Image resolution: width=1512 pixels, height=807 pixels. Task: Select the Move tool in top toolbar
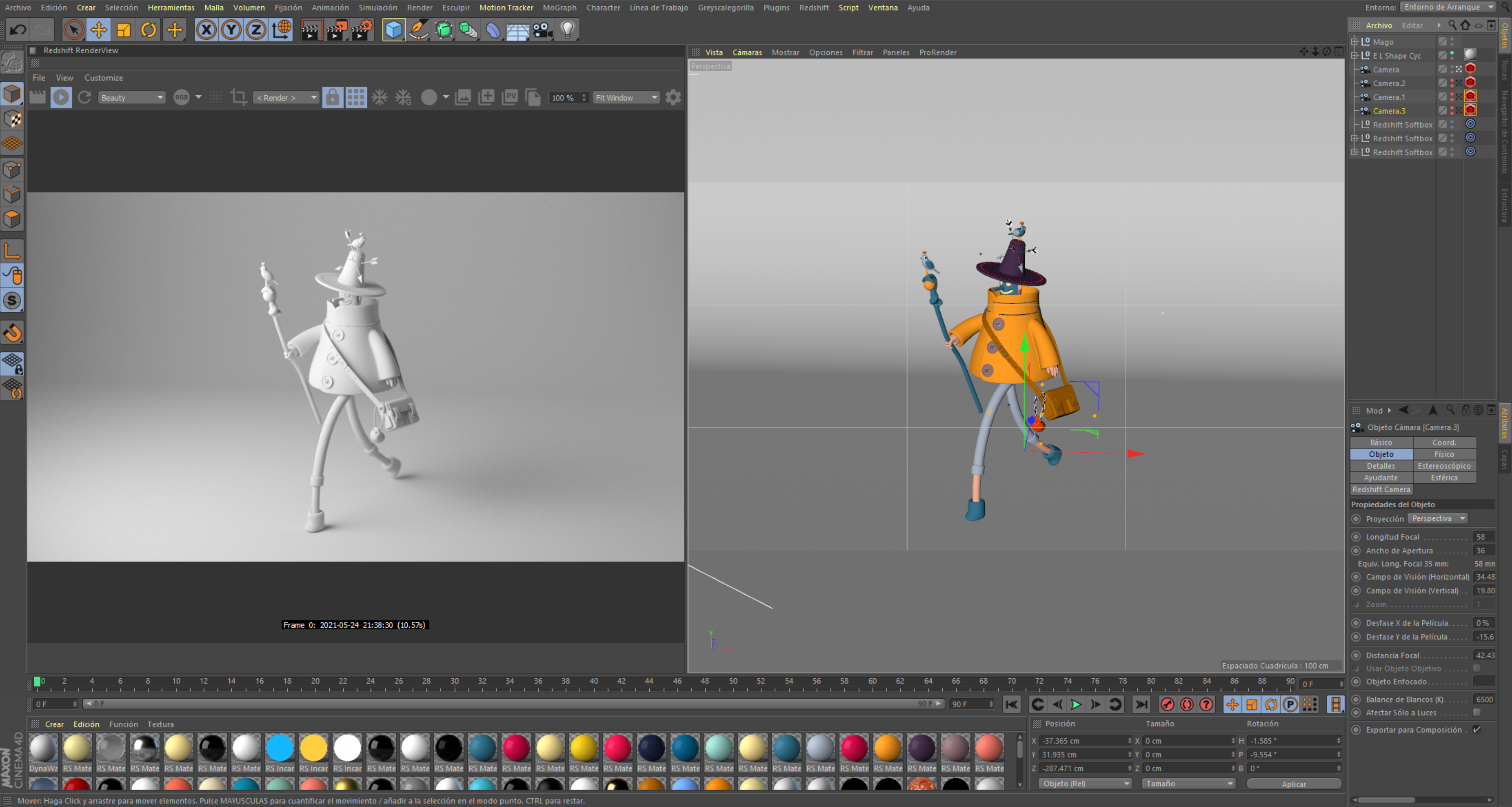(98, 30)
